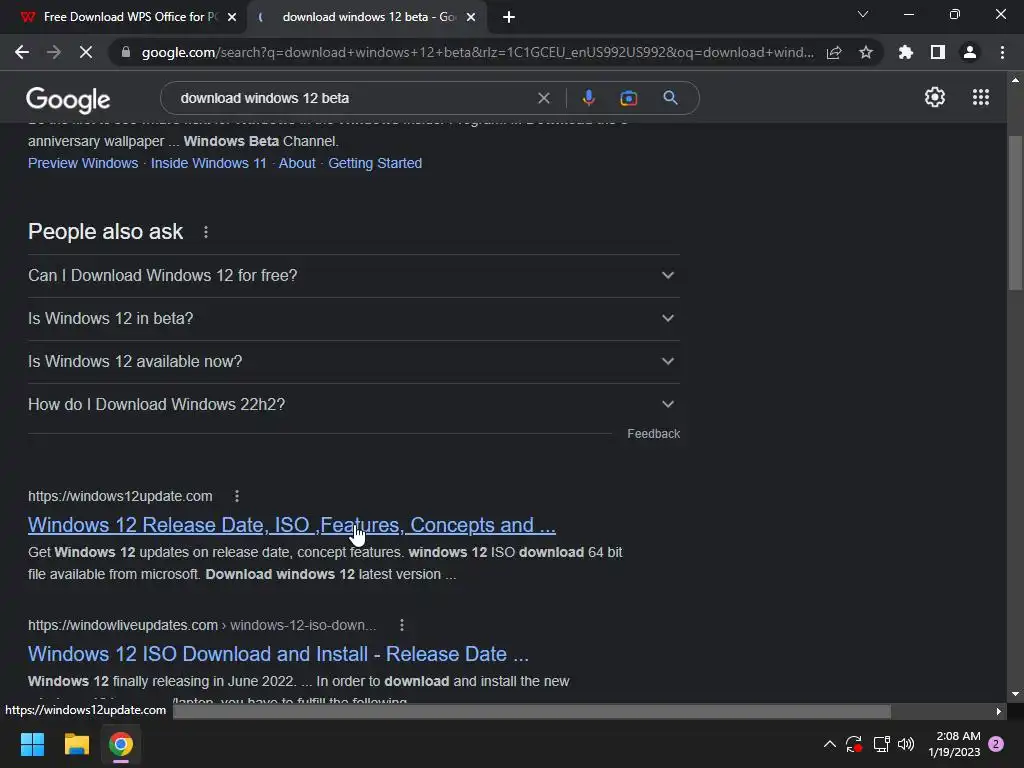This screenshot has height=768, width=1024.
Task: Click the vertical scrollbar thumb
Action: coord(1015,213)
